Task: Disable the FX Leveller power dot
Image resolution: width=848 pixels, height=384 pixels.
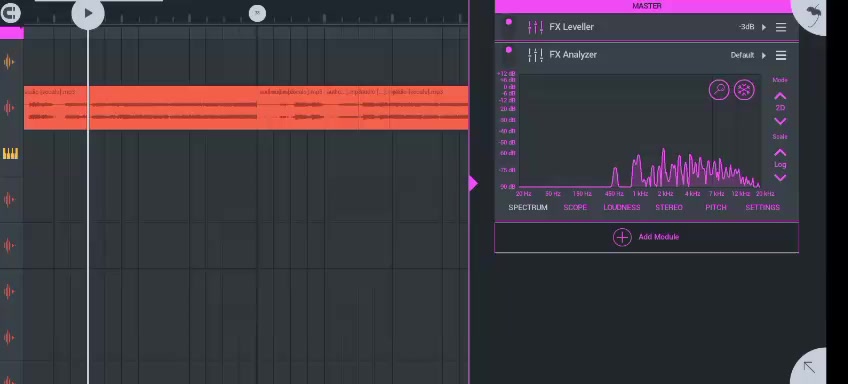Action: [x=508, y=22]
